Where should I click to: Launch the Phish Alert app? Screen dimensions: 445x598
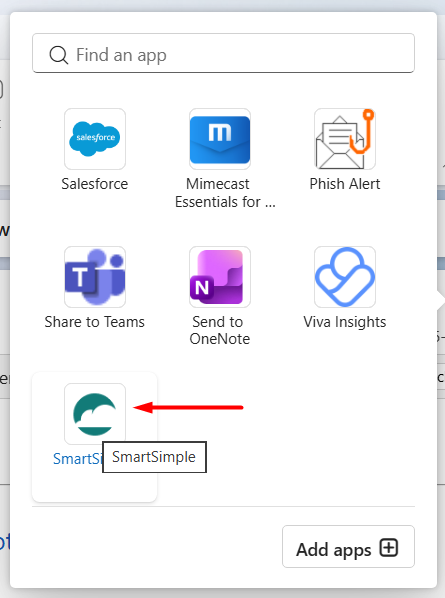pyautogui.click(x=345, y=139)
